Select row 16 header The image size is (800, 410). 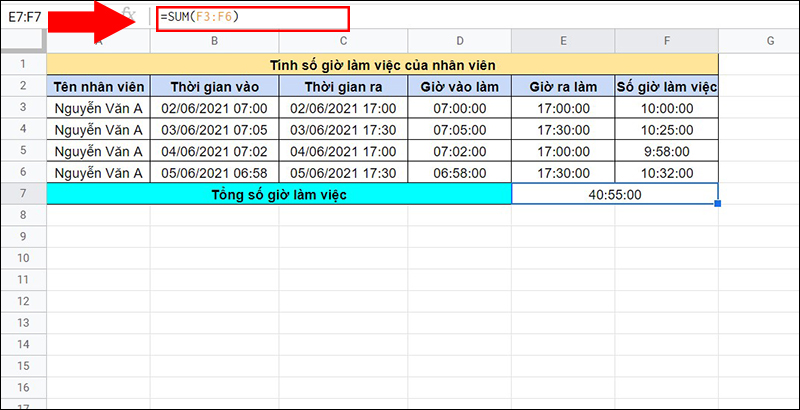point(23,388)
